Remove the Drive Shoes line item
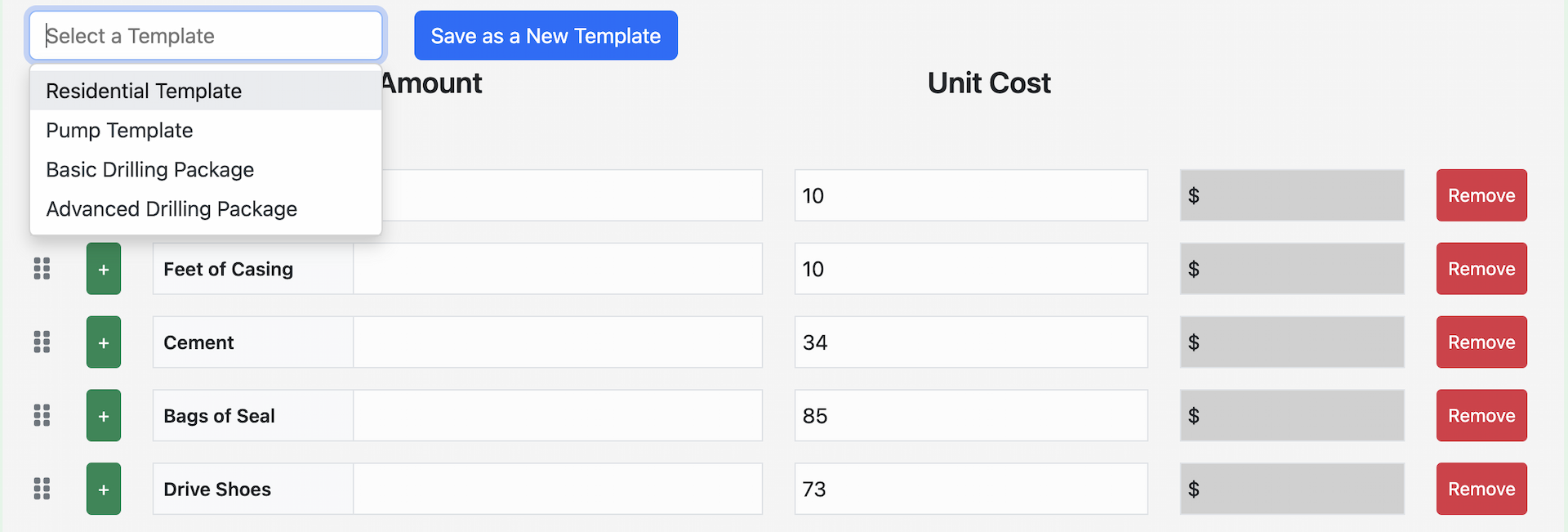 pyautogui.click(x=1481, y=490)
